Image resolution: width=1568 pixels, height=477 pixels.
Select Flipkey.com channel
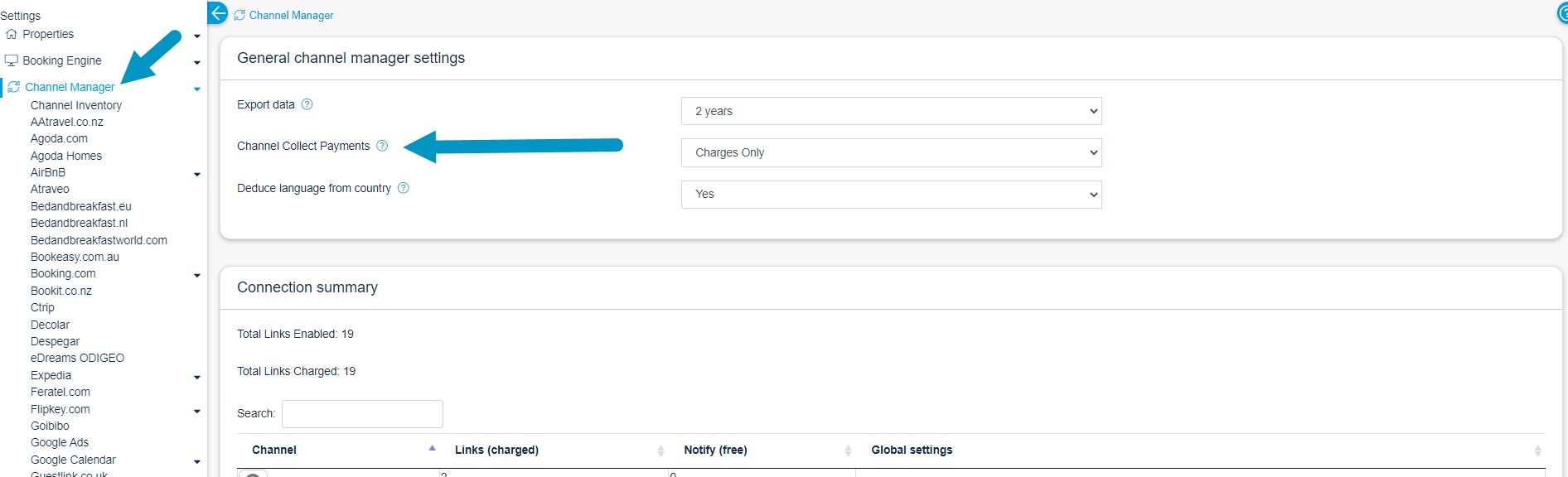[x=60, y=409]
